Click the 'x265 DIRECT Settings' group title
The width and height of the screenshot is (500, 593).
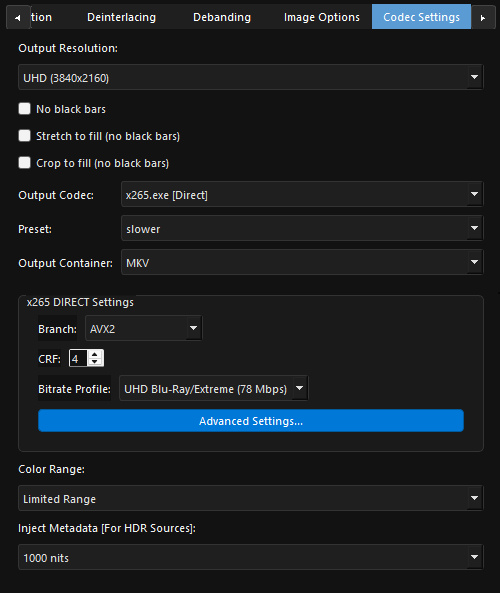pyautogui.click(x=80, y=302)
